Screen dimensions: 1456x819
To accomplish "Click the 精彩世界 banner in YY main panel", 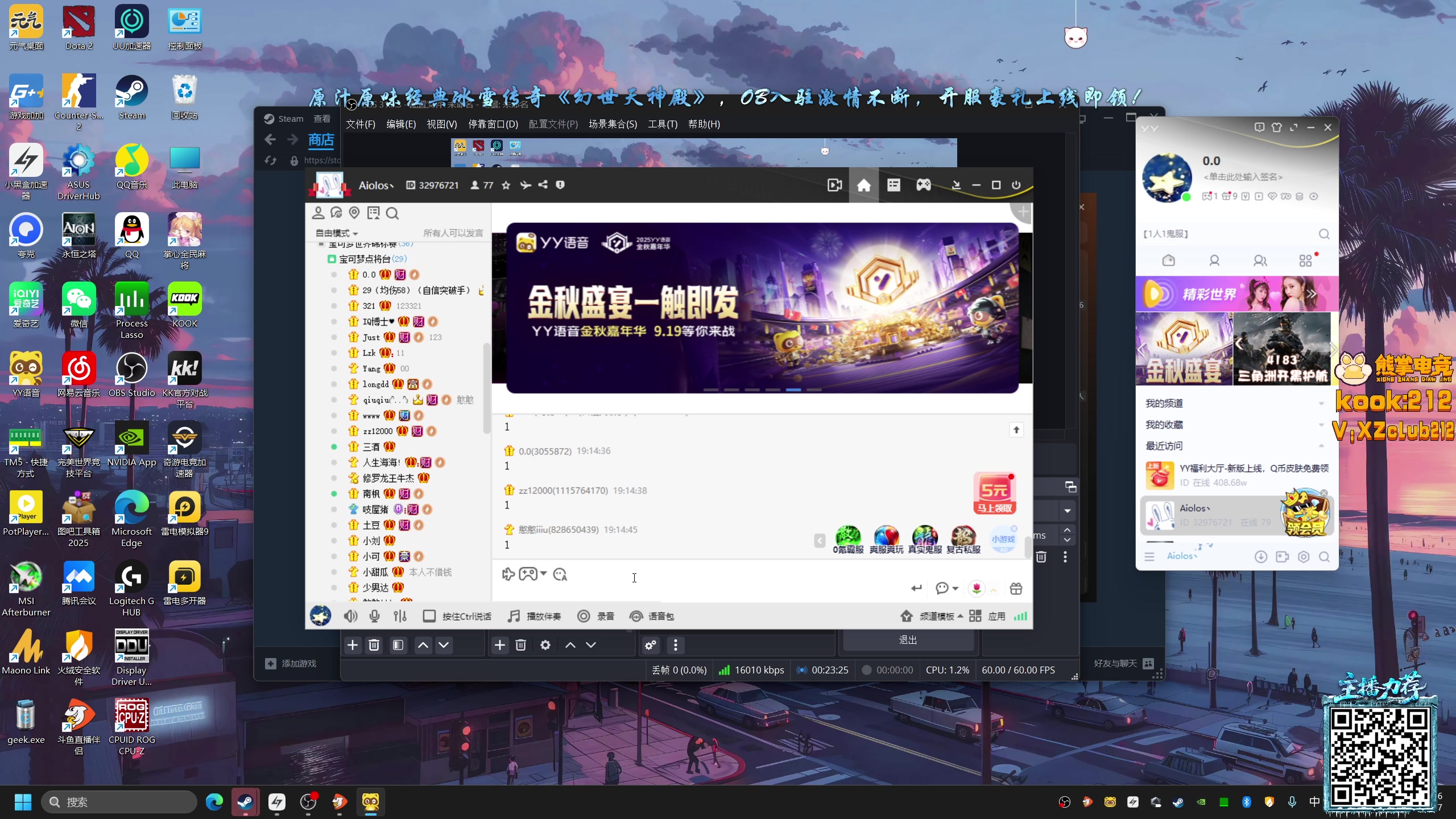I will coord(1237,294).
